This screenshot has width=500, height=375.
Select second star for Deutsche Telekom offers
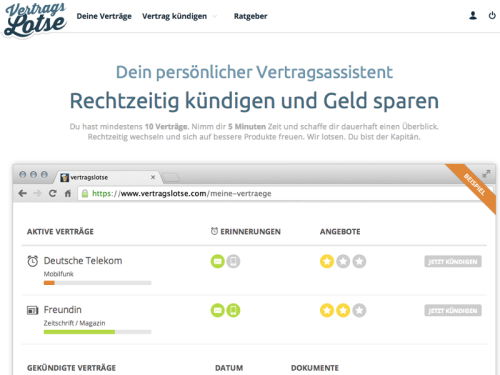[x=343, y=261]
